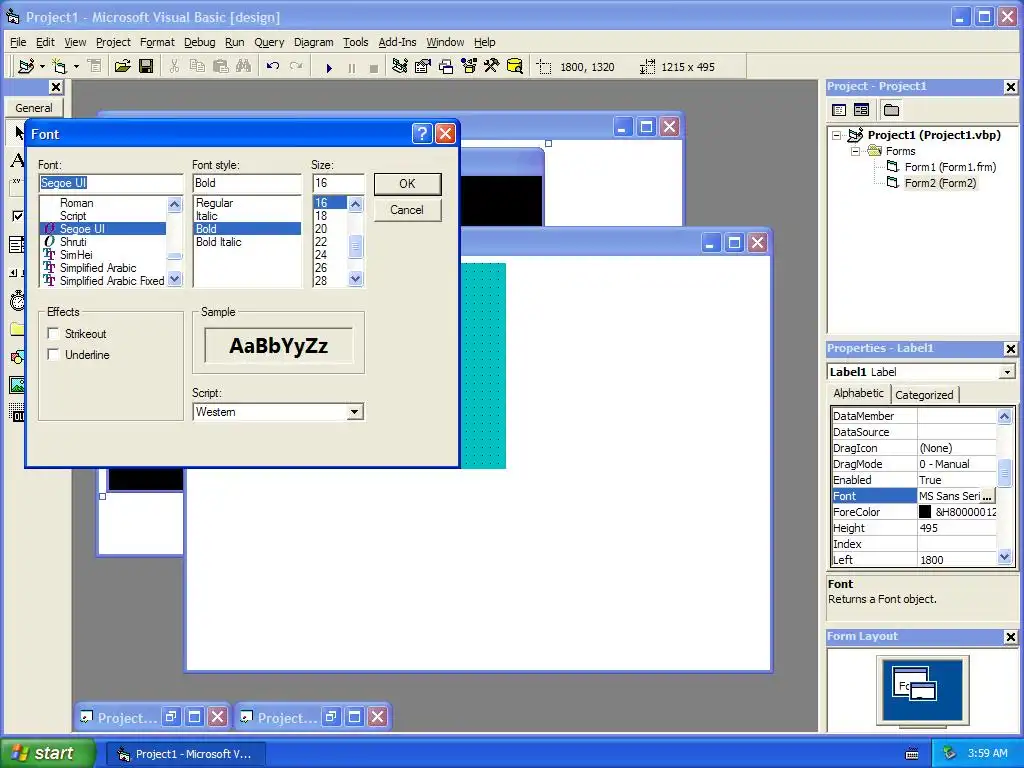Switch to the Alphabetic properties tab
The image size is (1024, 768).
coord(858,393)
